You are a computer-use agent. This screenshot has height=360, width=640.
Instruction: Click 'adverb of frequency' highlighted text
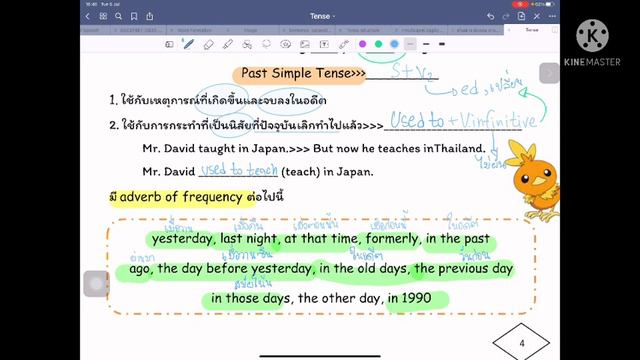181,197
